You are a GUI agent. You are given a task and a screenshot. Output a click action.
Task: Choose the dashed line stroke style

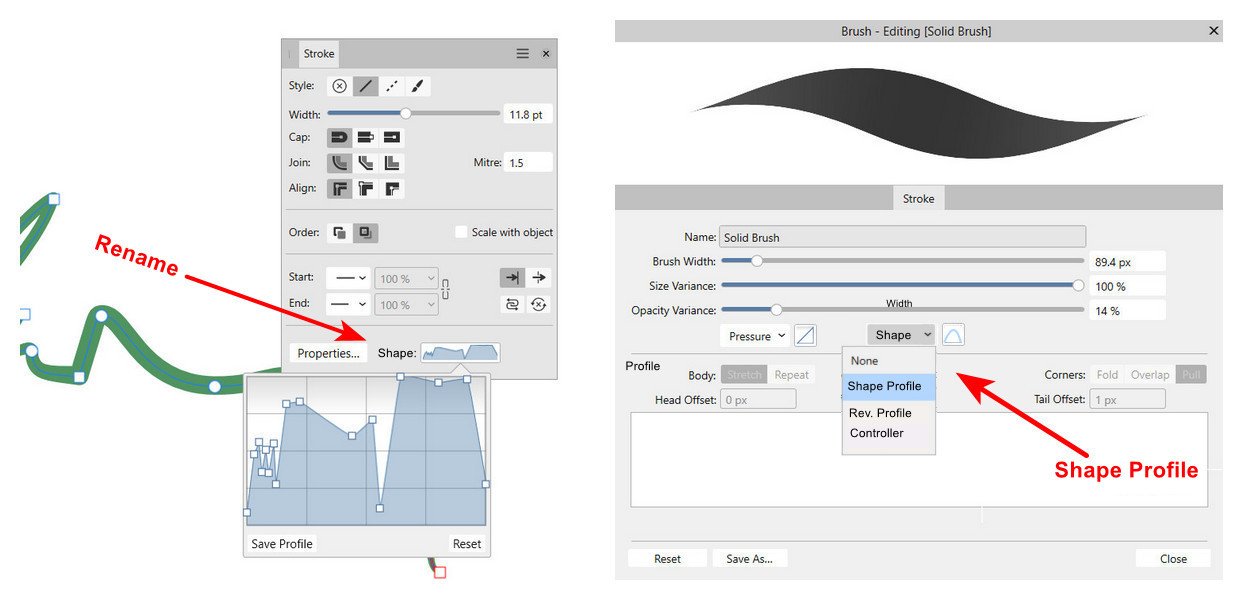click(x=392, y=86)
